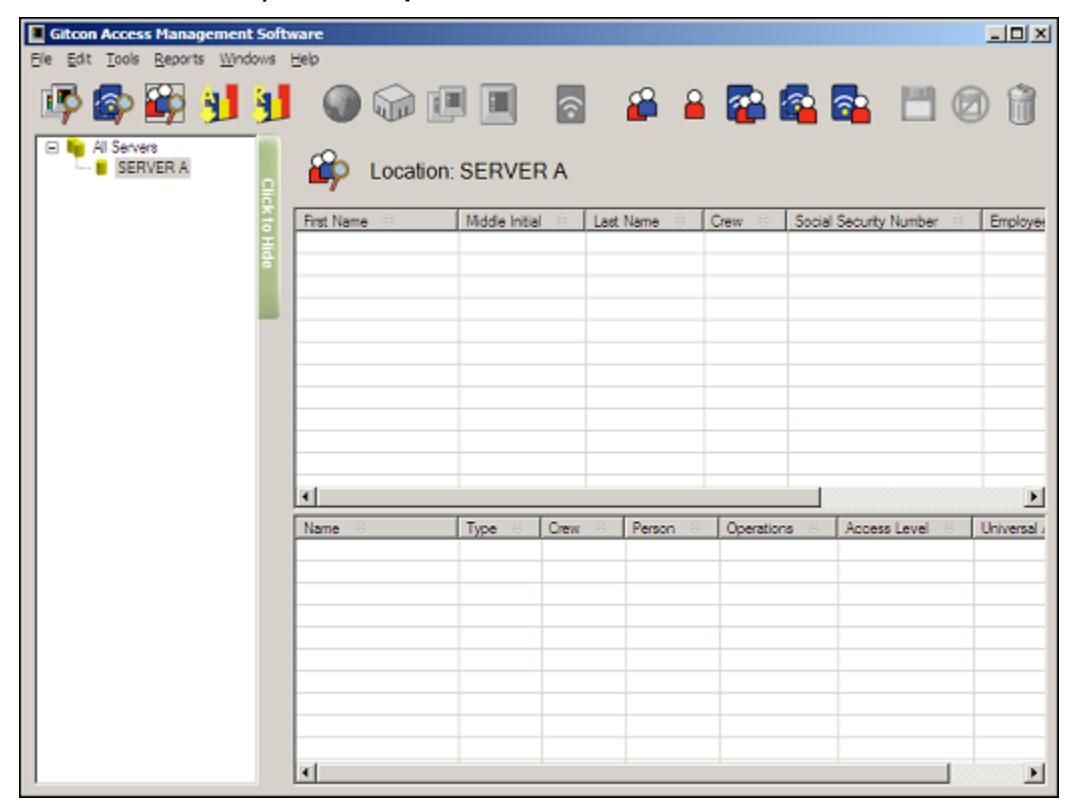Open the Tools menu

(x=123, y=59)
